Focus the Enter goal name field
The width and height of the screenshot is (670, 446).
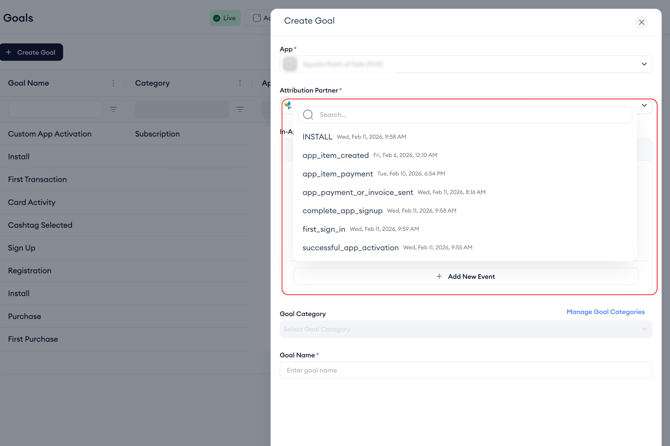point(465,370)
